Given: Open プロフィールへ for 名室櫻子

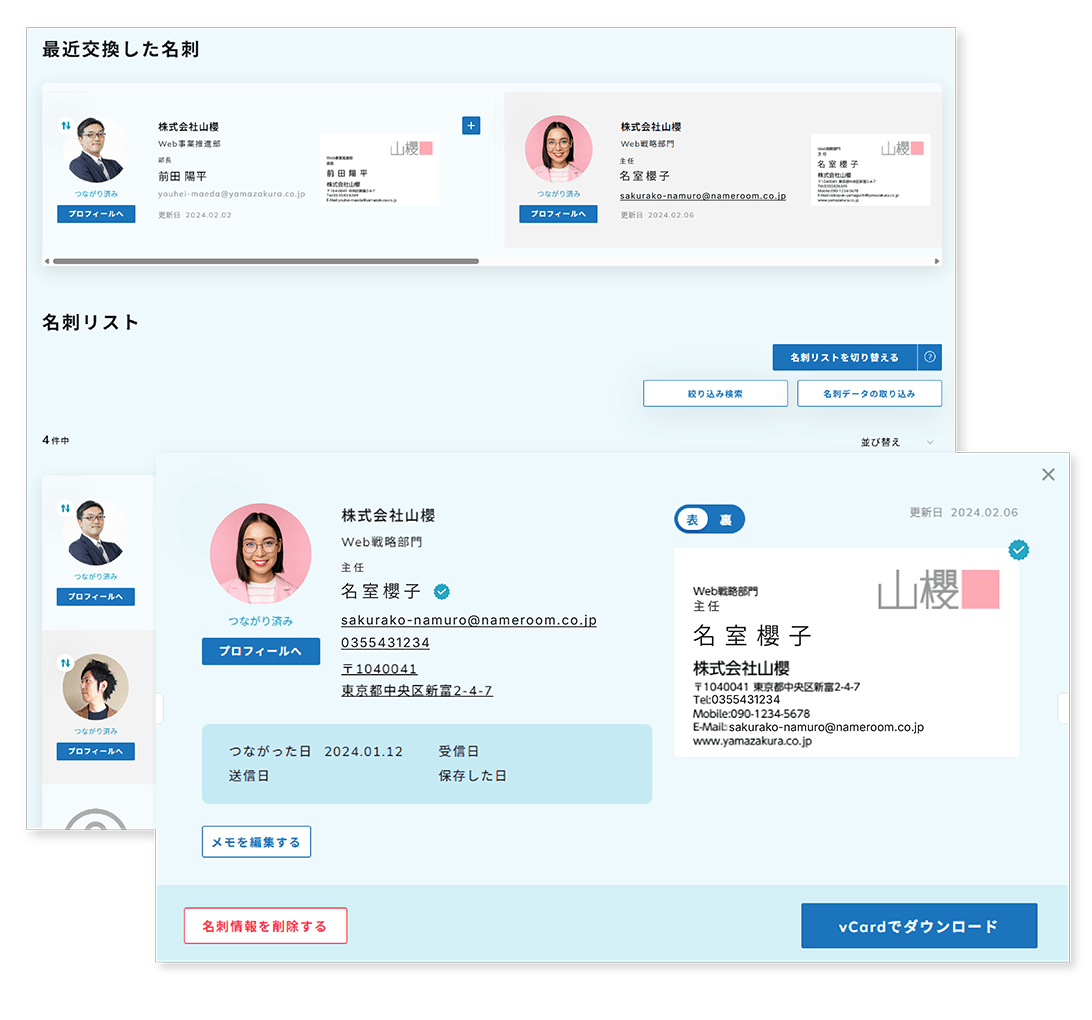Looking at the screenshot, I should (x=261, y=651).
